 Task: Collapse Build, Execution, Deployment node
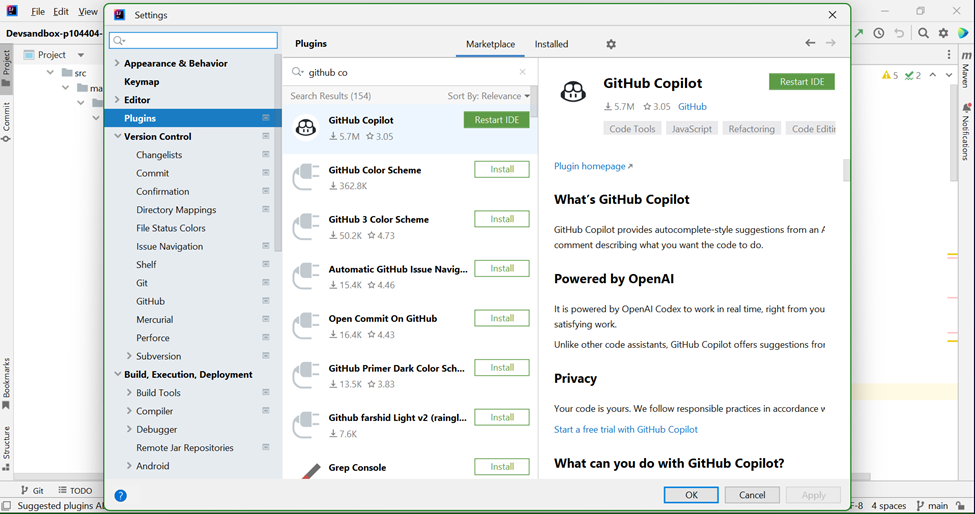tap(117, 374)
